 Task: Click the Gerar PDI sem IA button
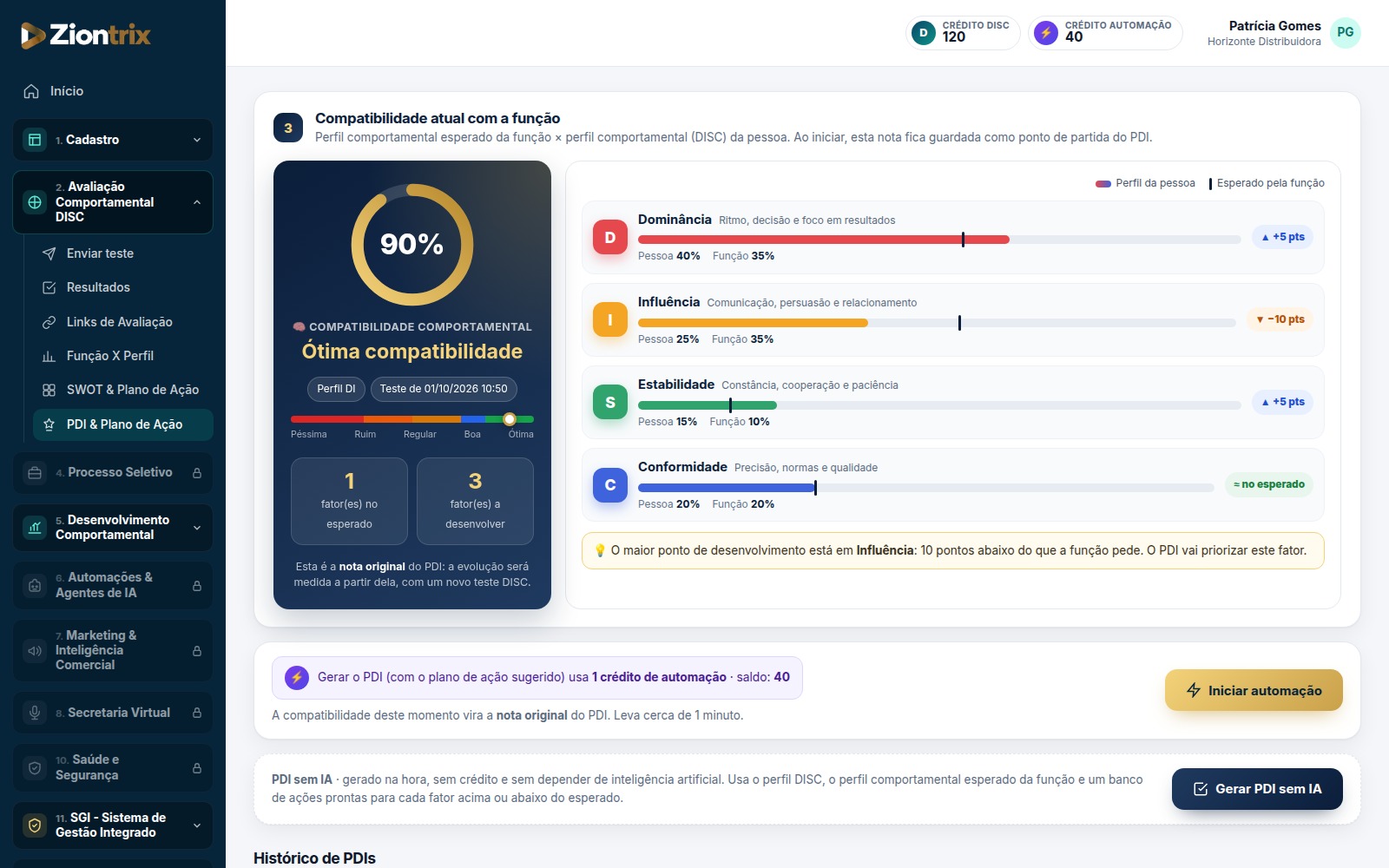click(x=1257, y=789)
